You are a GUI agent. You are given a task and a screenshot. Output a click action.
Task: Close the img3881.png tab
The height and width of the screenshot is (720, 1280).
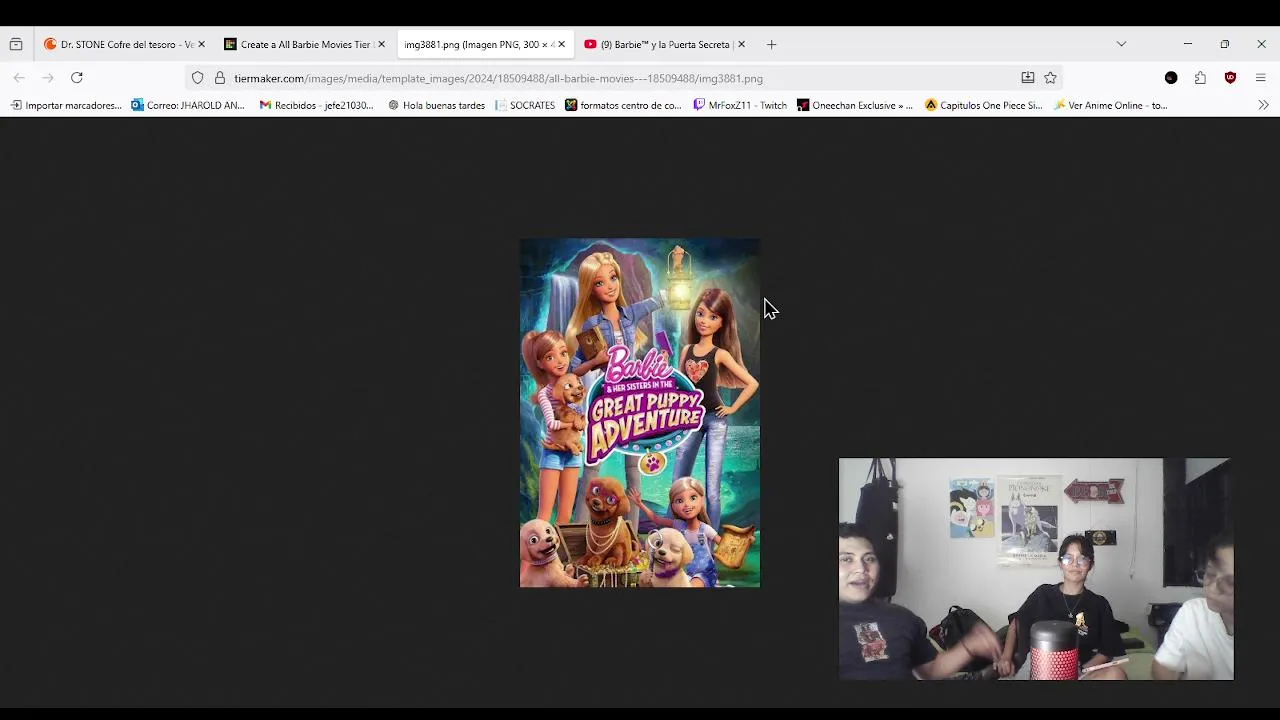click(561, 44)
